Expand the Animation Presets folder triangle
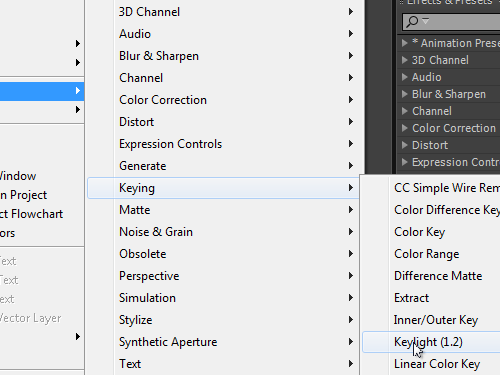The height and width of the screenshot is (375, 500). [x=405, y=43]
